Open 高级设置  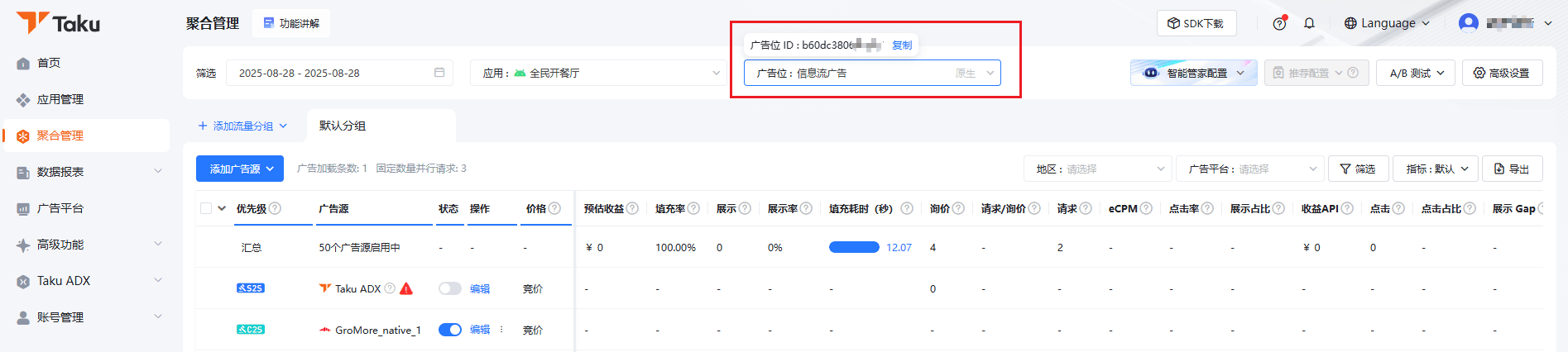(1502, 73)
